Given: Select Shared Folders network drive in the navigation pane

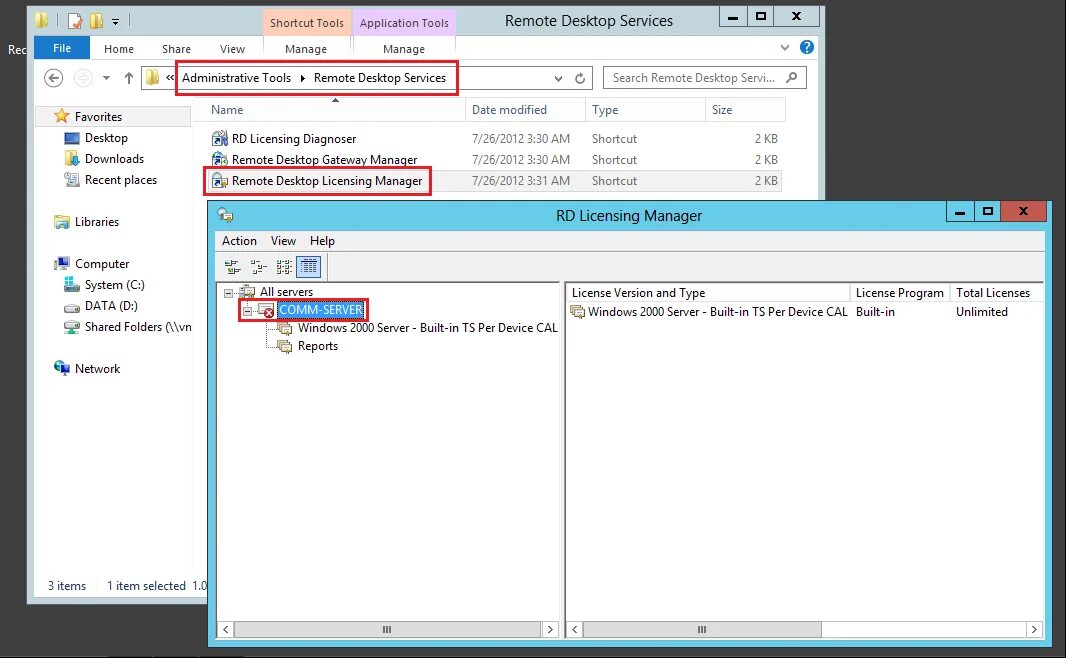Looking at the screenshot, I should (x=138, y=327).
